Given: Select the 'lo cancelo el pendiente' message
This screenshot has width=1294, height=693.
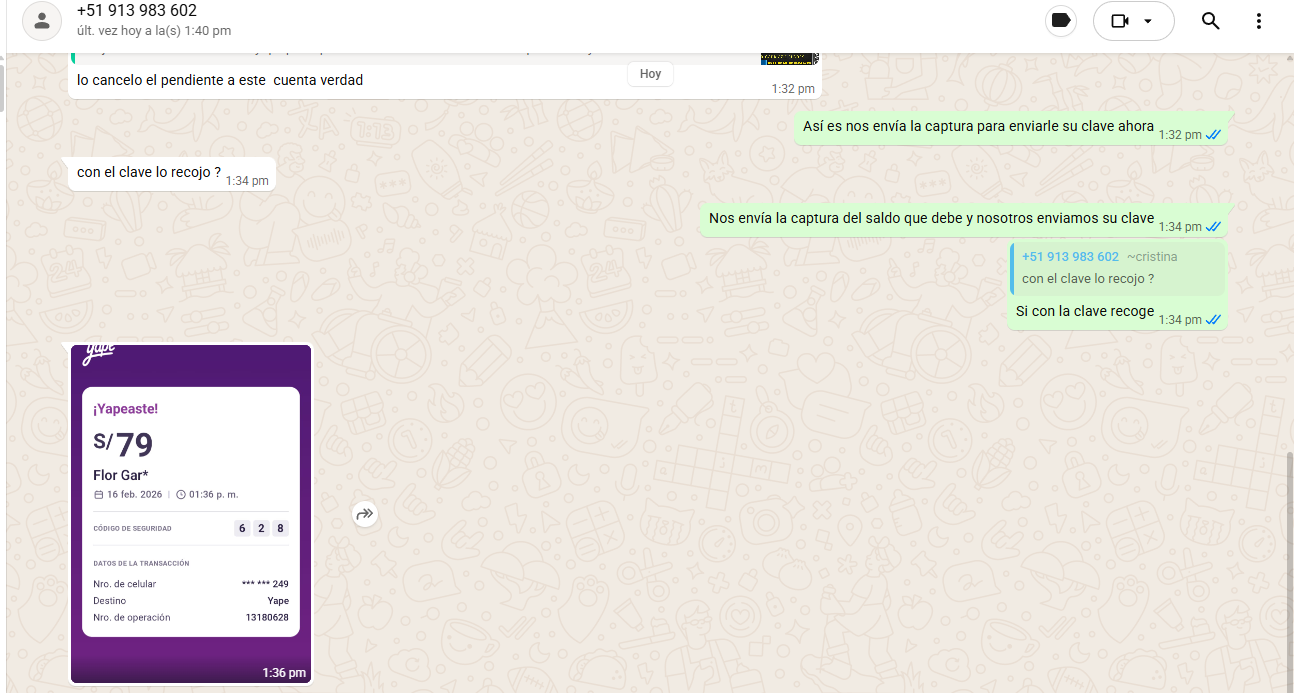Looking at the screenshot, I should (x=220, y=80).
